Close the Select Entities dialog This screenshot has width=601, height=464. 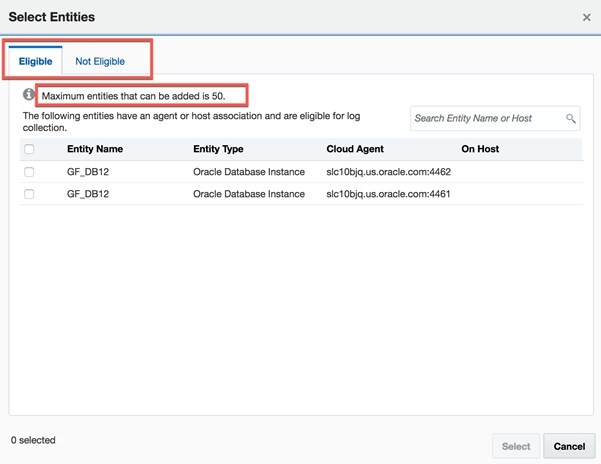(x=586, y=17)
